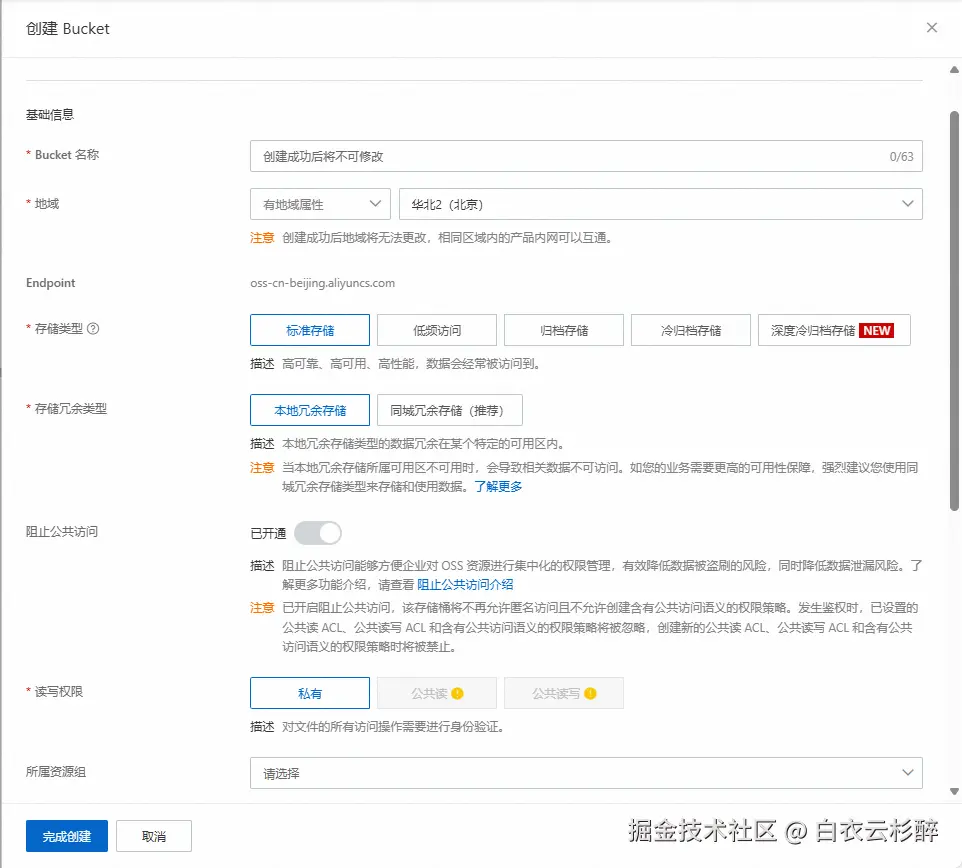Click the 读写权限 label
Screen dimensions: 962x868
click(x=58, y=692)
